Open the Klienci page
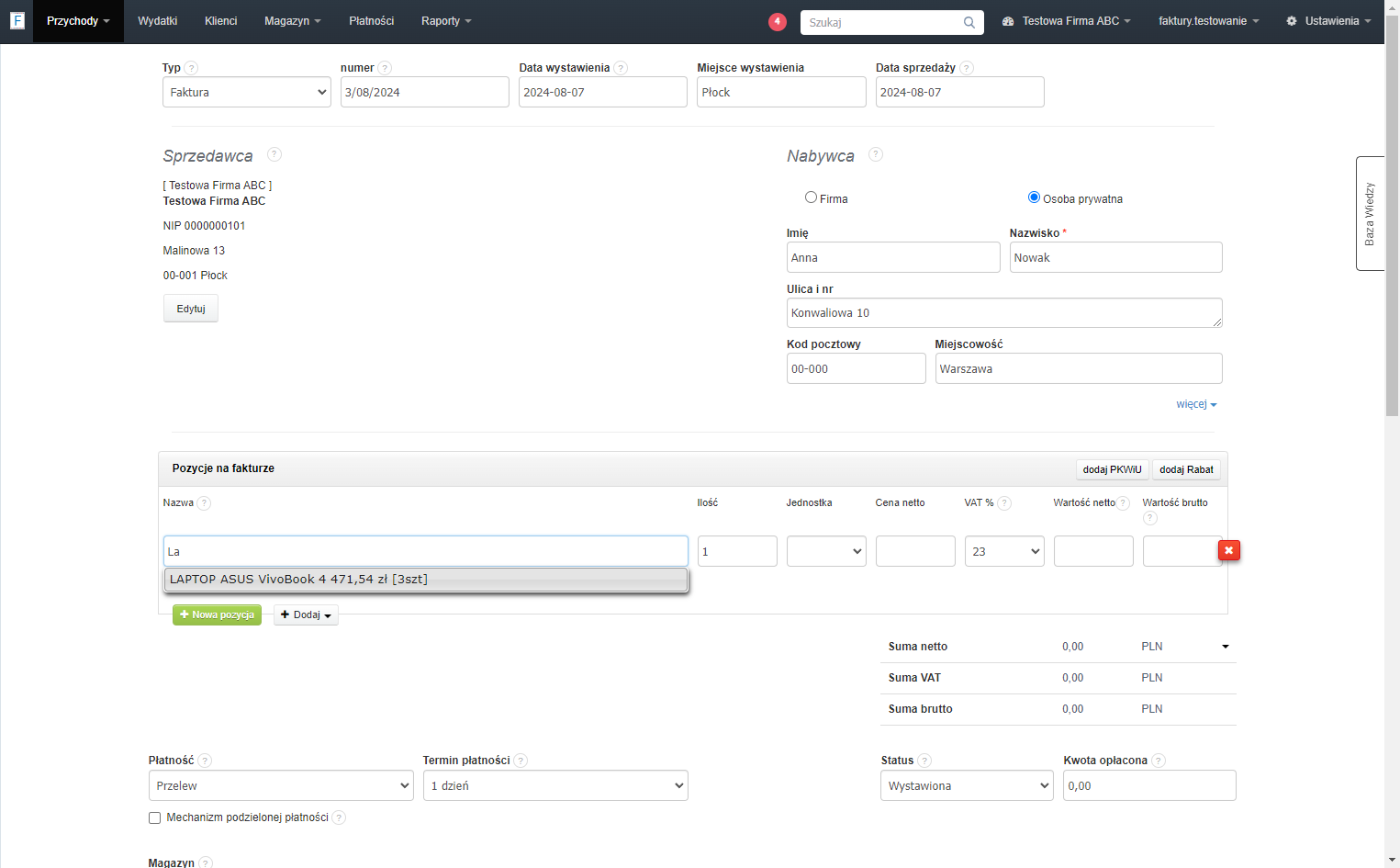The width and height of the screenshot is (1400, 868). click(221, 21)
